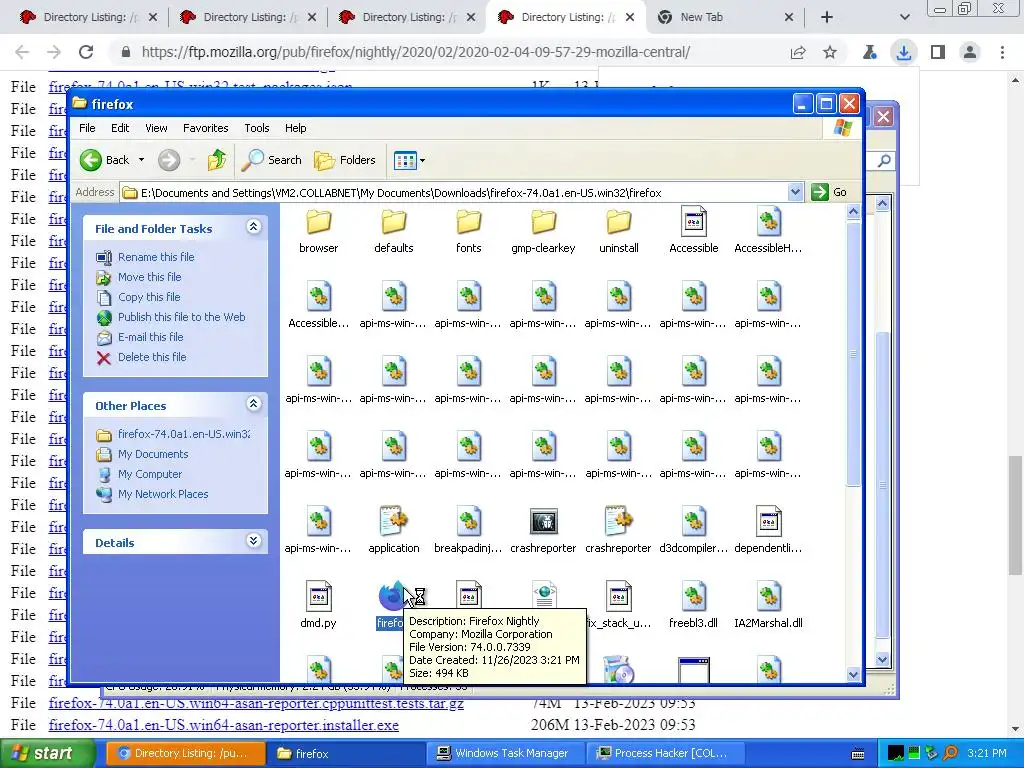Screen dimensions: 1024x768
Task: Toggle the Folders pane button
Action: click(x=345, y=160)
